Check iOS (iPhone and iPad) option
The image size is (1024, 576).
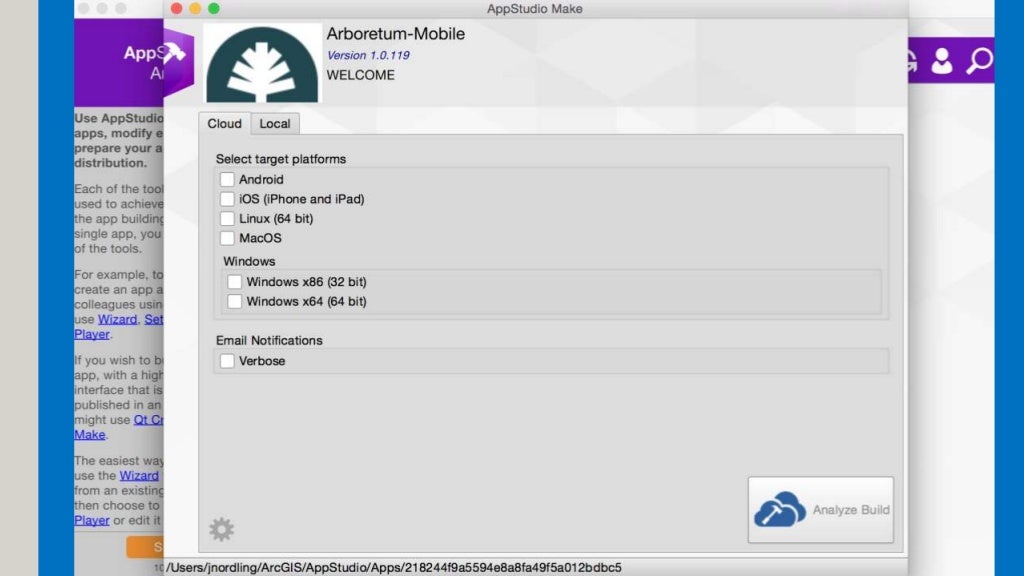(x=227, y=199)
